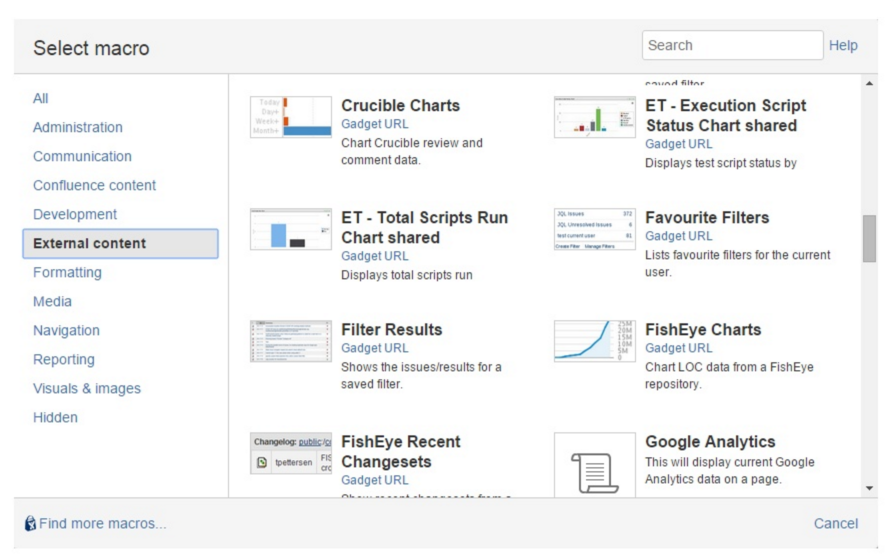Screen dimensions: 894x558
Task: Select the Confluence content category
Action: tap(94, 185)
